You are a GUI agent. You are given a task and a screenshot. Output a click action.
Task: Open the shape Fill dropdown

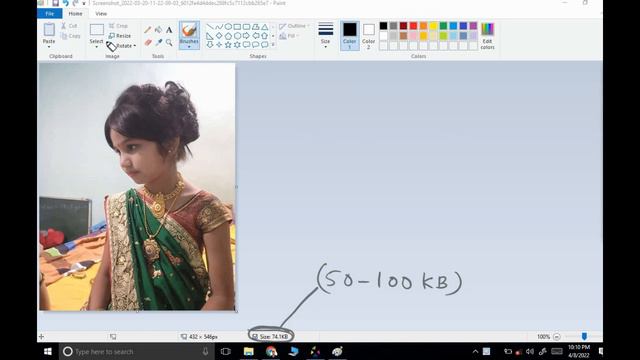[289, 36]
